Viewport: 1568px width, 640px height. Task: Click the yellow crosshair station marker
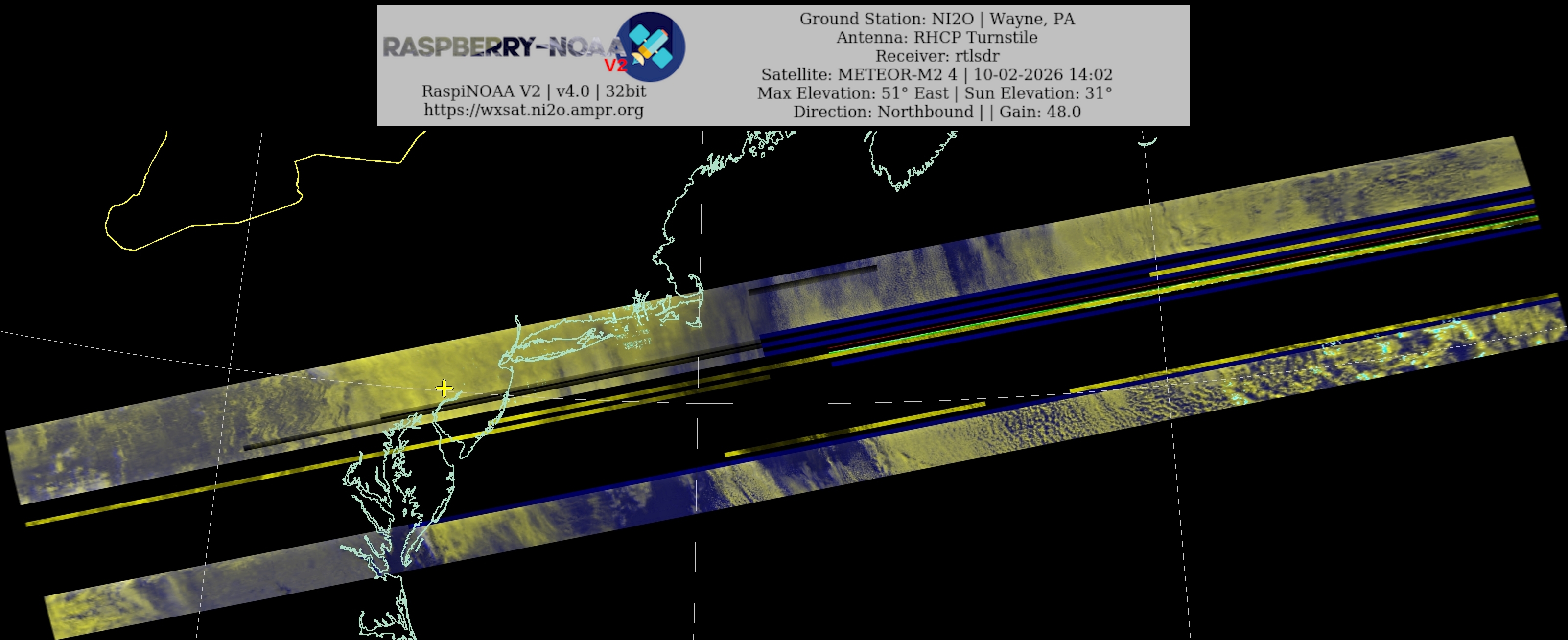tap(445, 388)
